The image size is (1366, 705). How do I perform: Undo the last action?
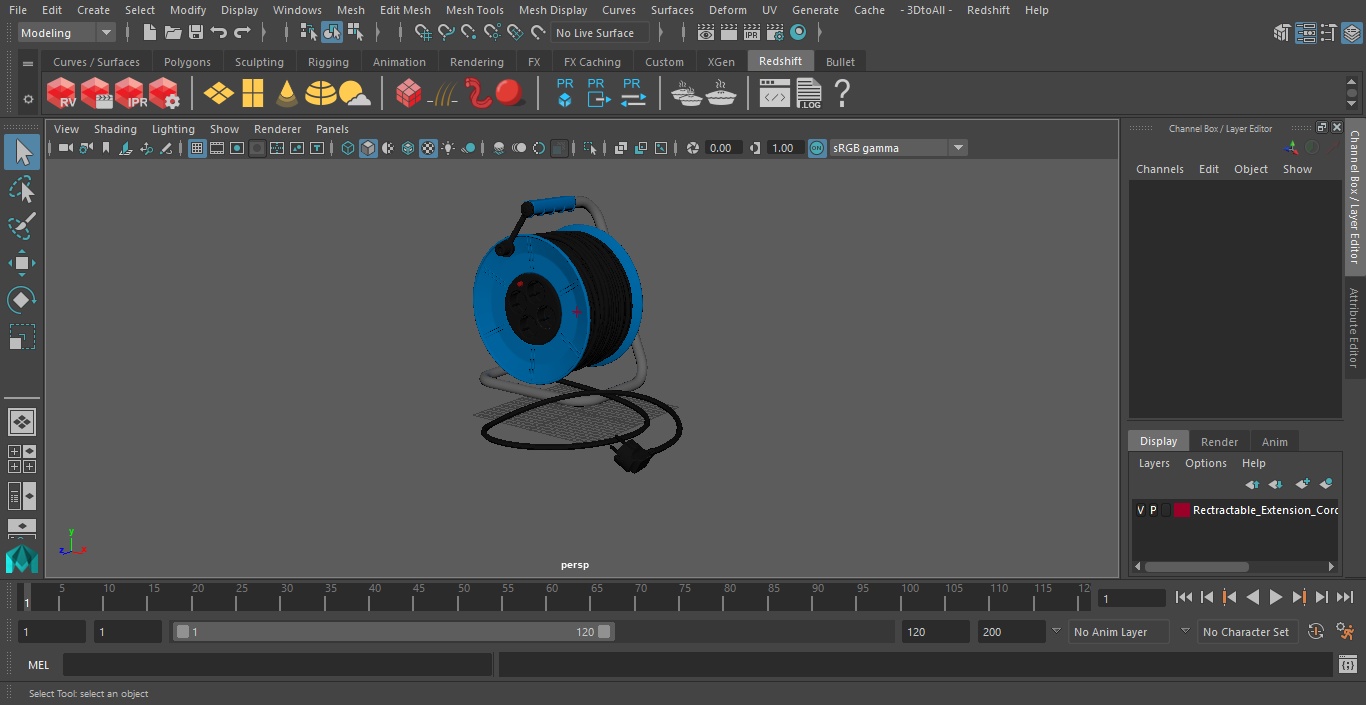click(219, 33)
